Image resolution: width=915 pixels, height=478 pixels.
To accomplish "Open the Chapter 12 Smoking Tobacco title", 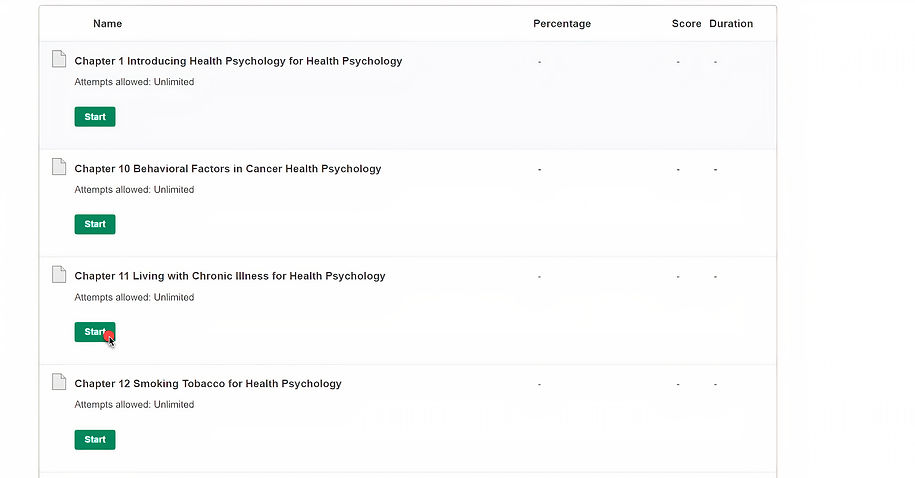I will pos(208,383).
